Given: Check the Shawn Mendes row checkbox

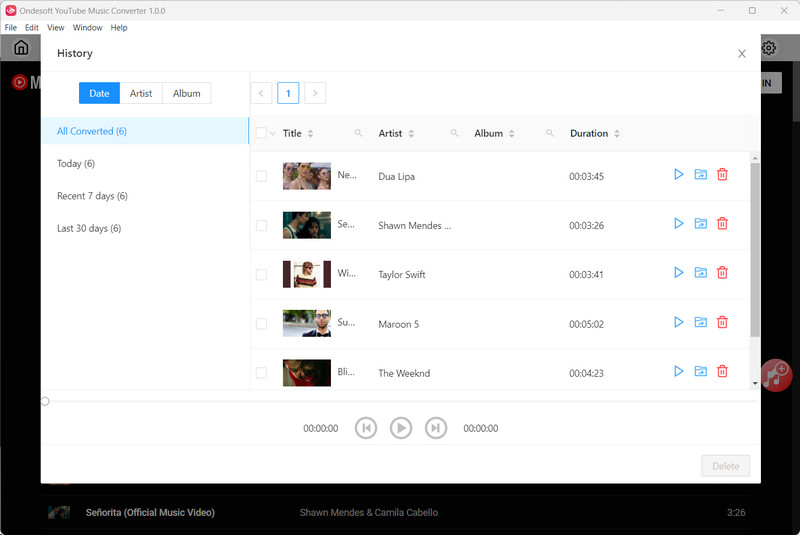Looking at the screenshot, I should pos(261,225).
